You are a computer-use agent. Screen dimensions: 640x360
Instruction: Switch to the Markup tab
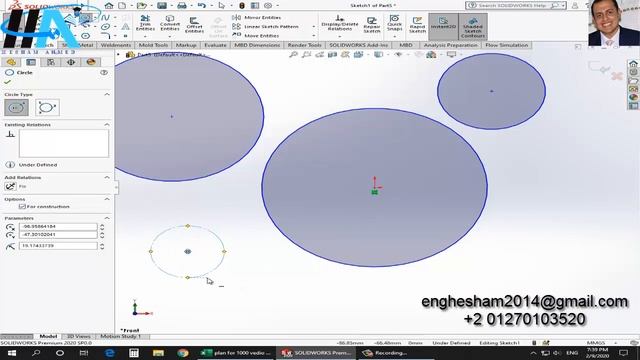tap(186, 45)
